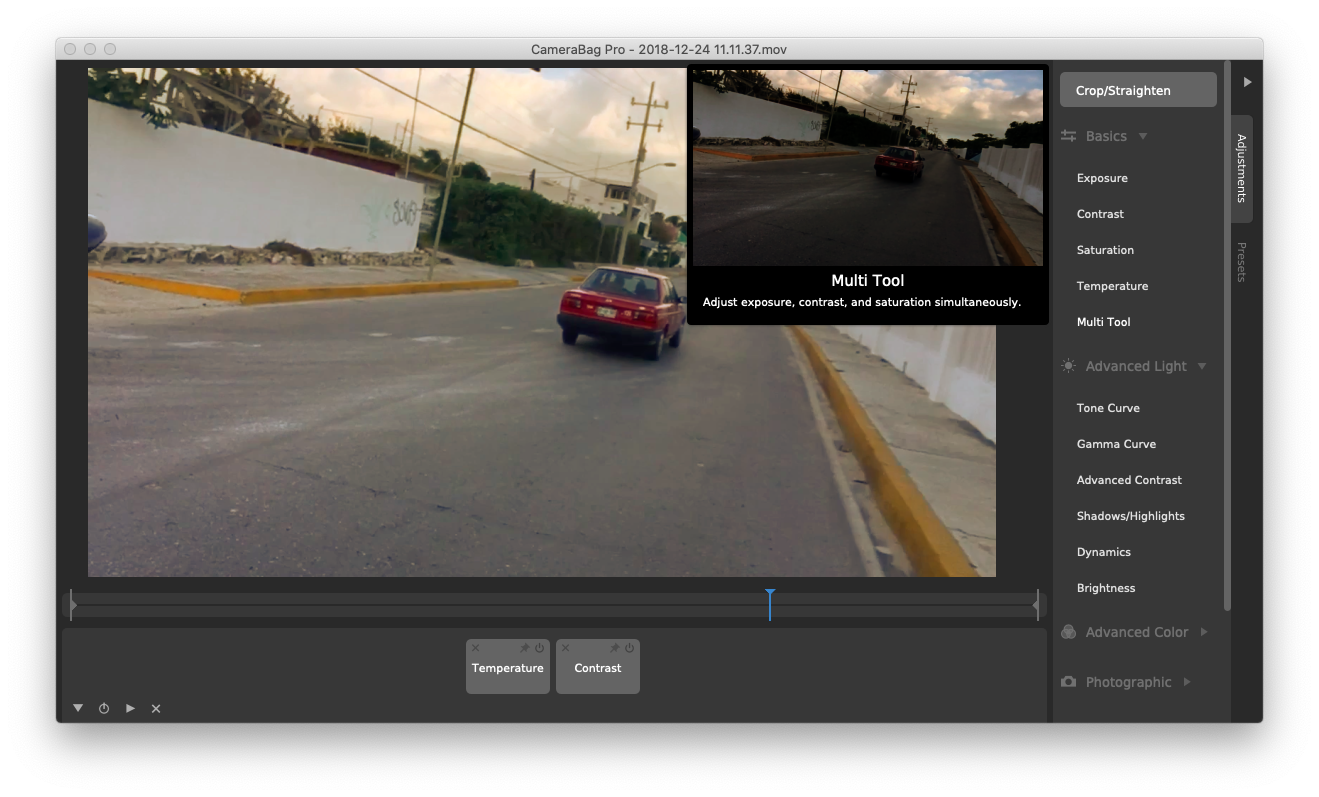Collapse the adjustment tray with the down triangle
The width and height of the screenshot is (1319, 797).
78,708
